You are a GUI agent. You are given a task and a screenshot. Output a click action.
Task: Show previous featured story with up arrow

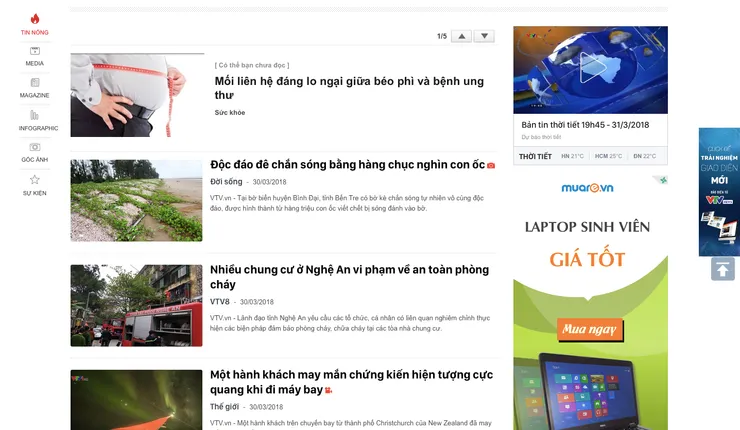(462, 36)
